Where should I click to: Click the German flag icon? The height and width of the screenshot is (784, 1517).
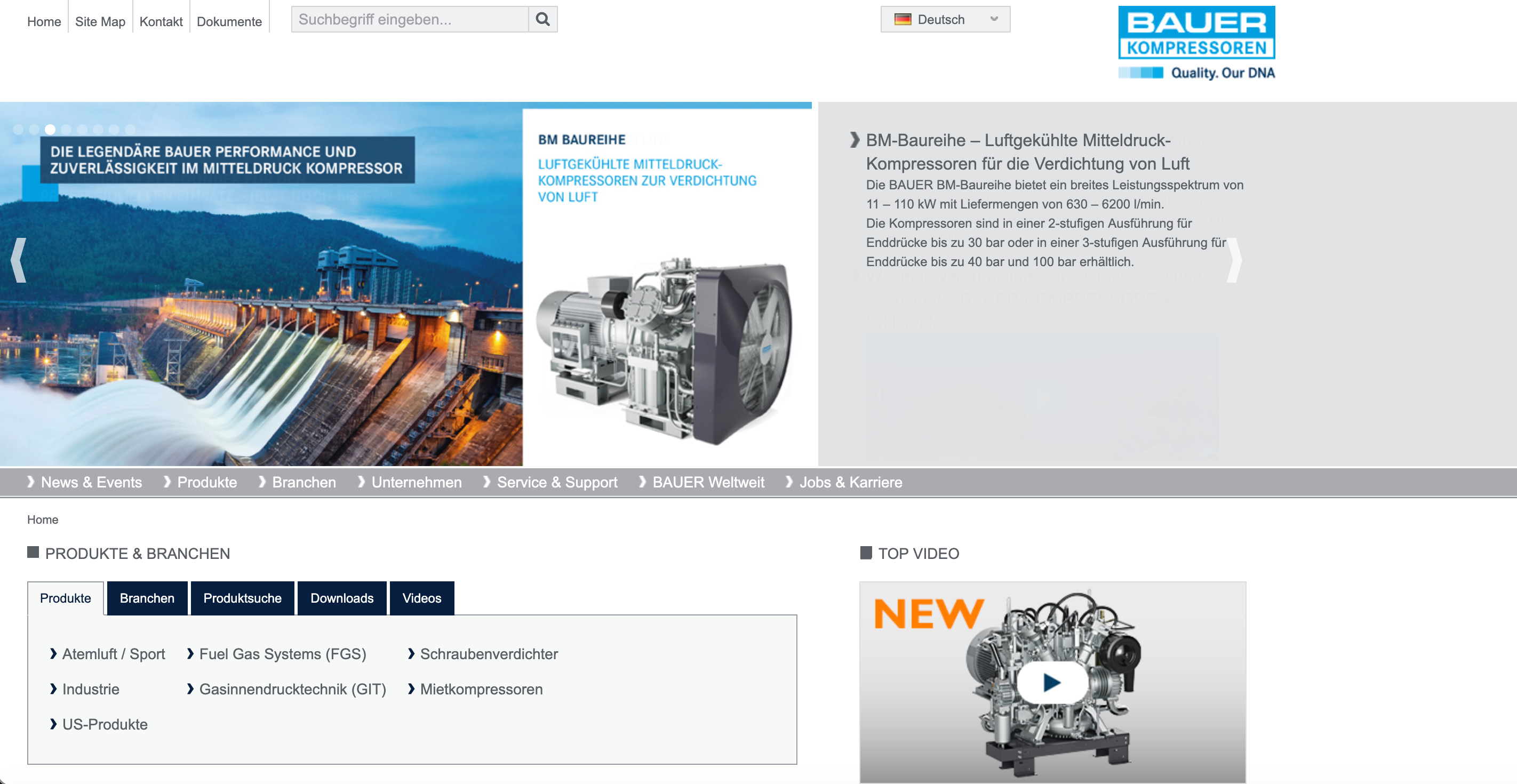(902, 19)
